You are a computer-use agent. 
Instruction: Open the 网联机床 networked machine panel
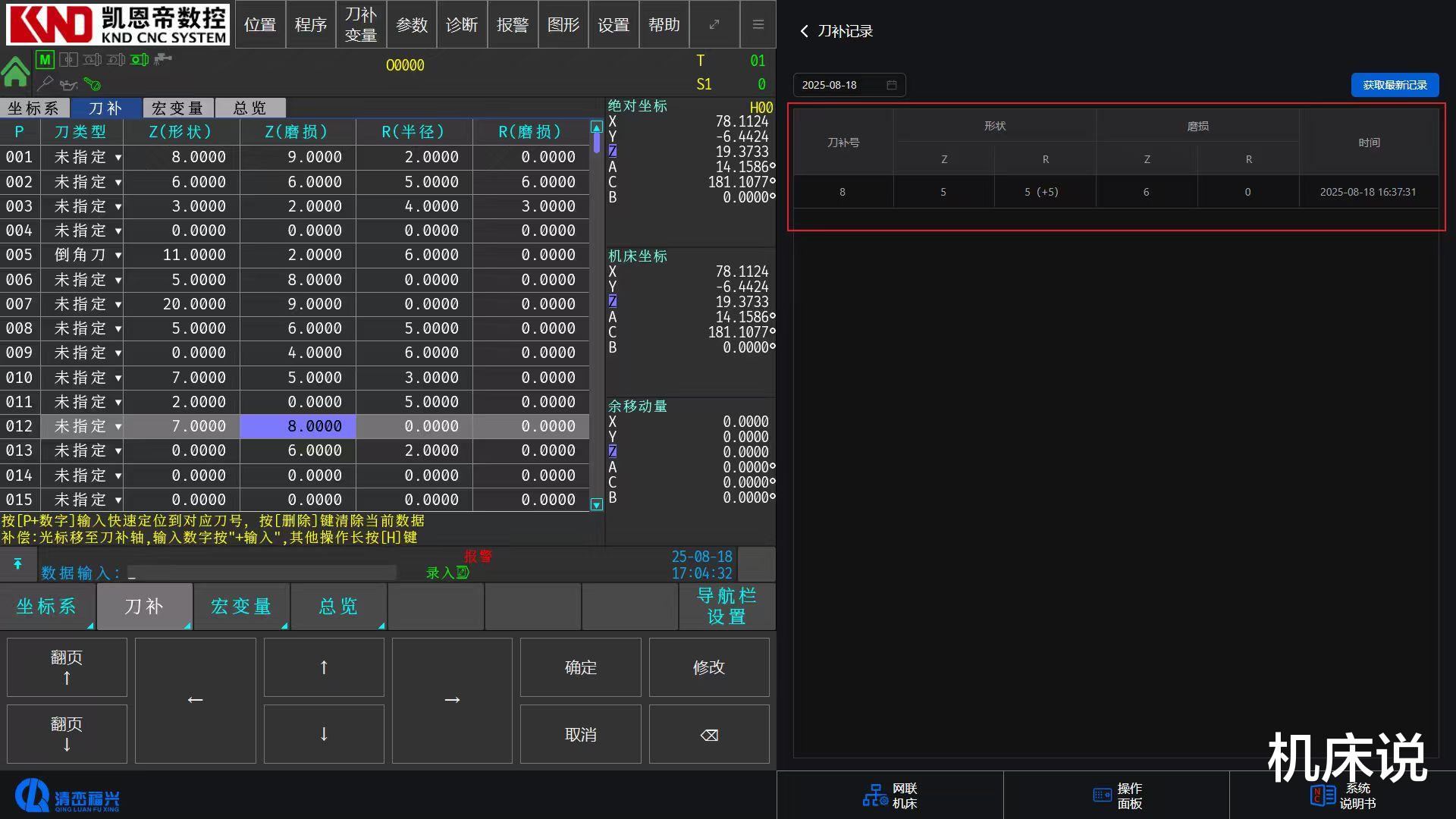pyautogui.click(x=890, y=795)
